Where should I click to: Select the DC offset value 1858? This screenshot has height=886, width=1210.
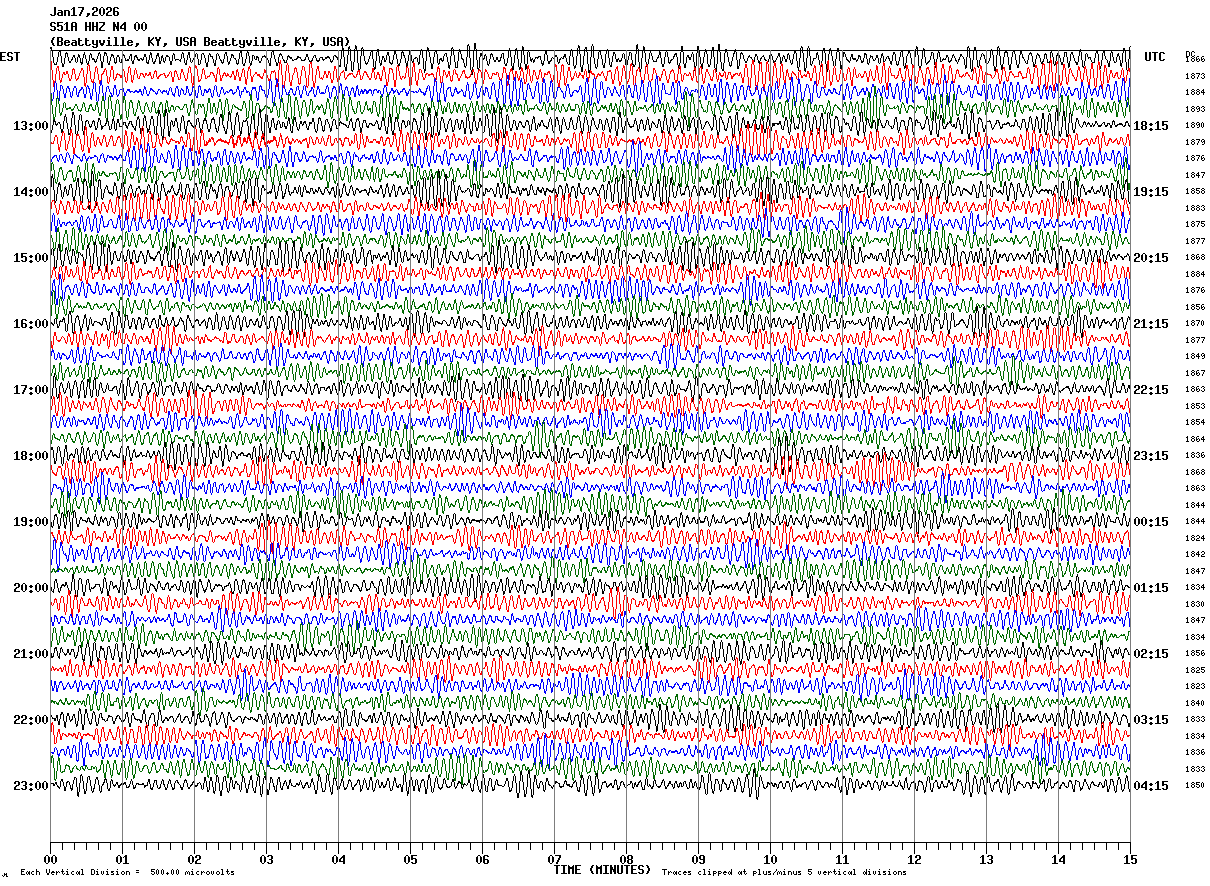[1194, 192]
